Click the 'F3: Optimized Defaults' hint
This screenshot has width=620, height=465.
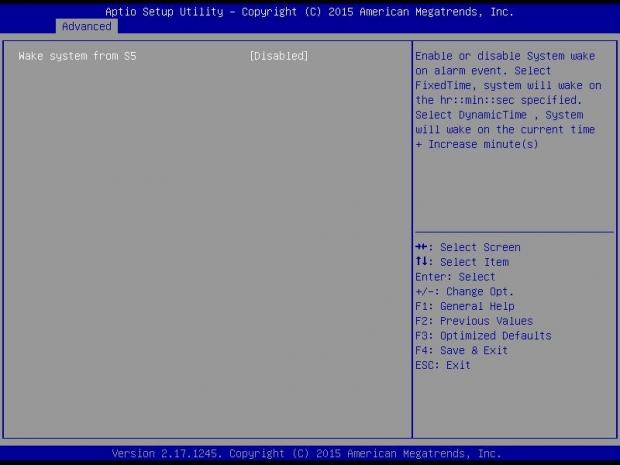(x=483, y=336)
